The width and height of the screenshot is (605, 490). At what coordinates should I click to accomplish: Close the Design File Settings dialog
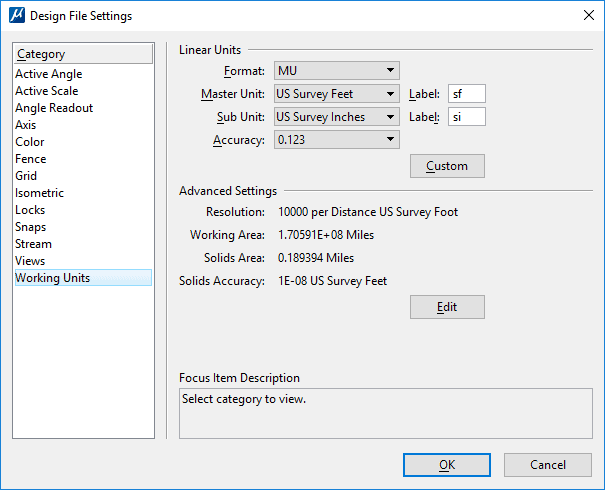coord(585,16)
